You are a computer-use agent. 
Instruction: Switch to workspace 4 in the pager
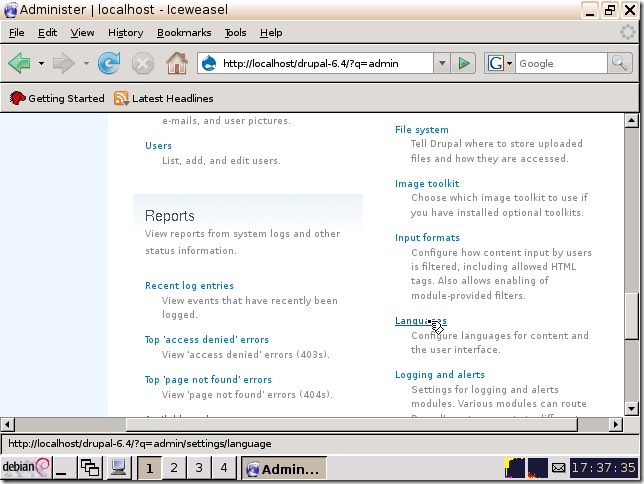[224, 468]
